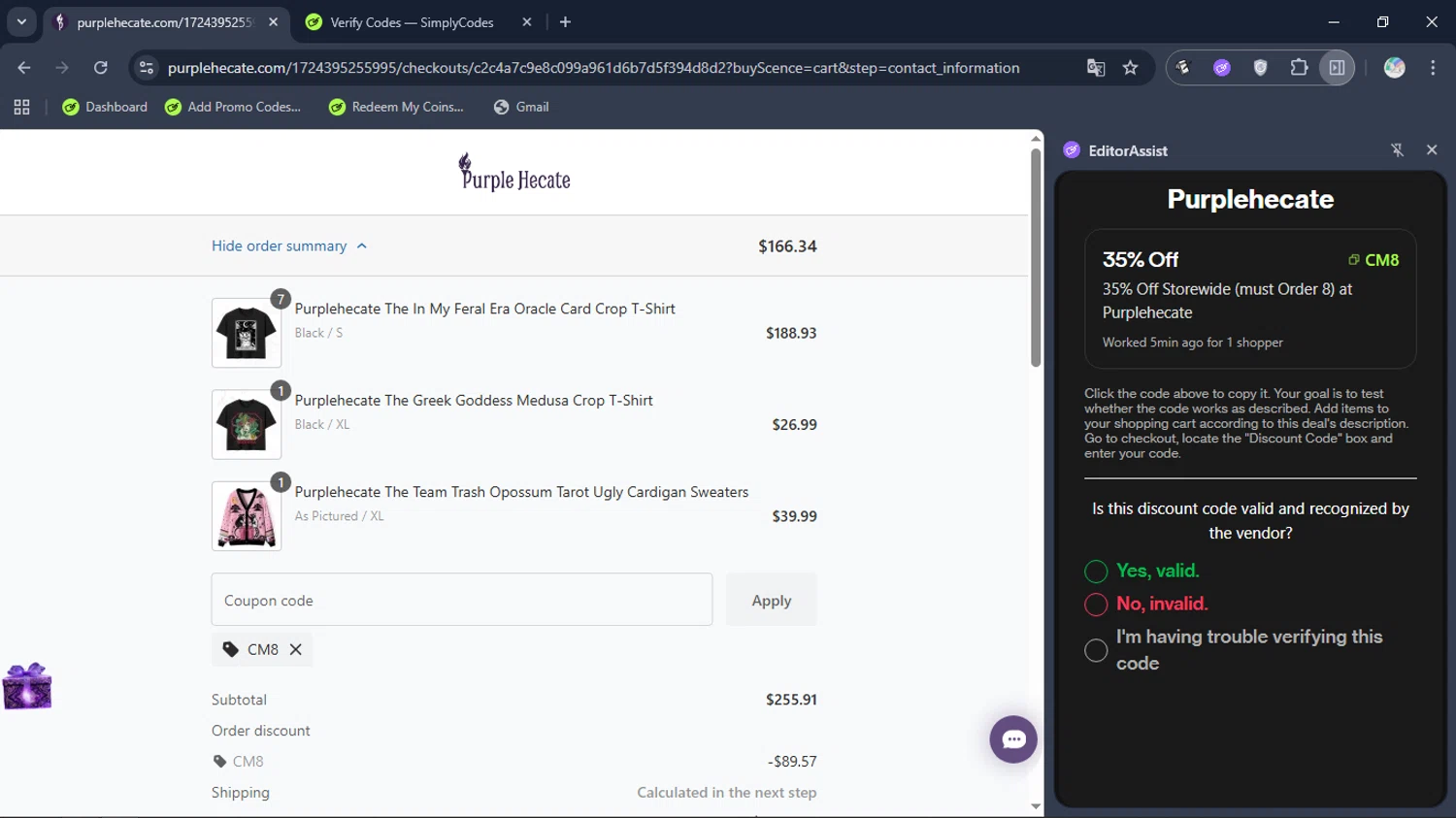The height and width of the screenshot is (818, 1456).
Task: Toggle the browser side panel icon
Action: (x=1337, y=68)
